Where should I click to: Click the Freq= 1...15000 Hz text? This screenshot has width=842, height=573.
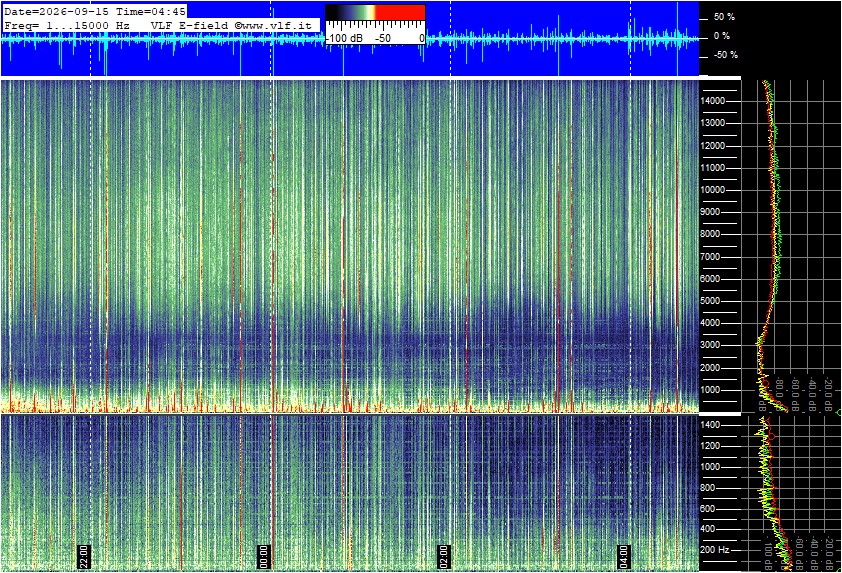pyautogui.click(x=67, y=25)
